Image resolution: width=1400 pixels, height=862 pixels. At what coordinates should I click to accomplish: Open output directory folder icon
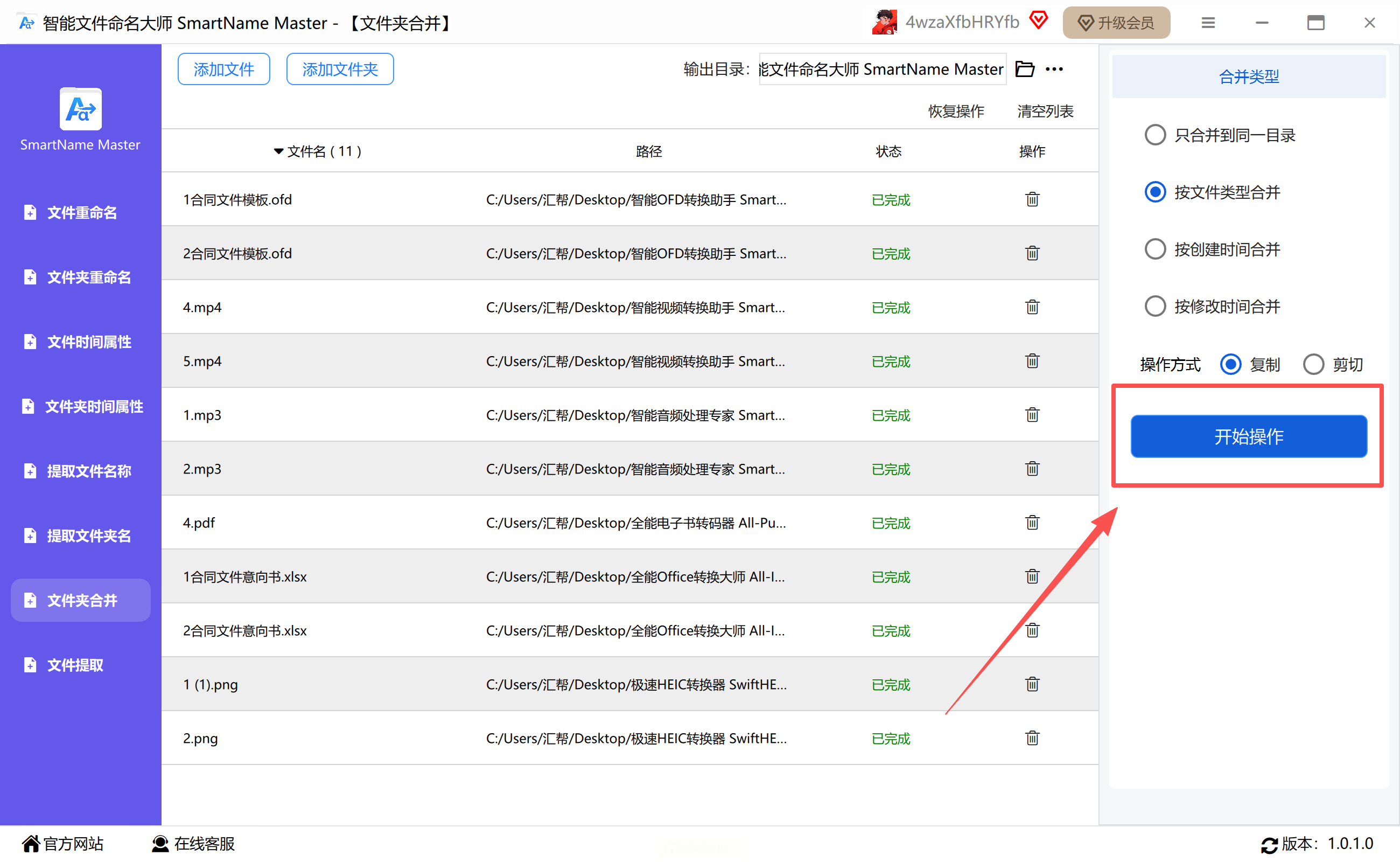pos(1025,69)
